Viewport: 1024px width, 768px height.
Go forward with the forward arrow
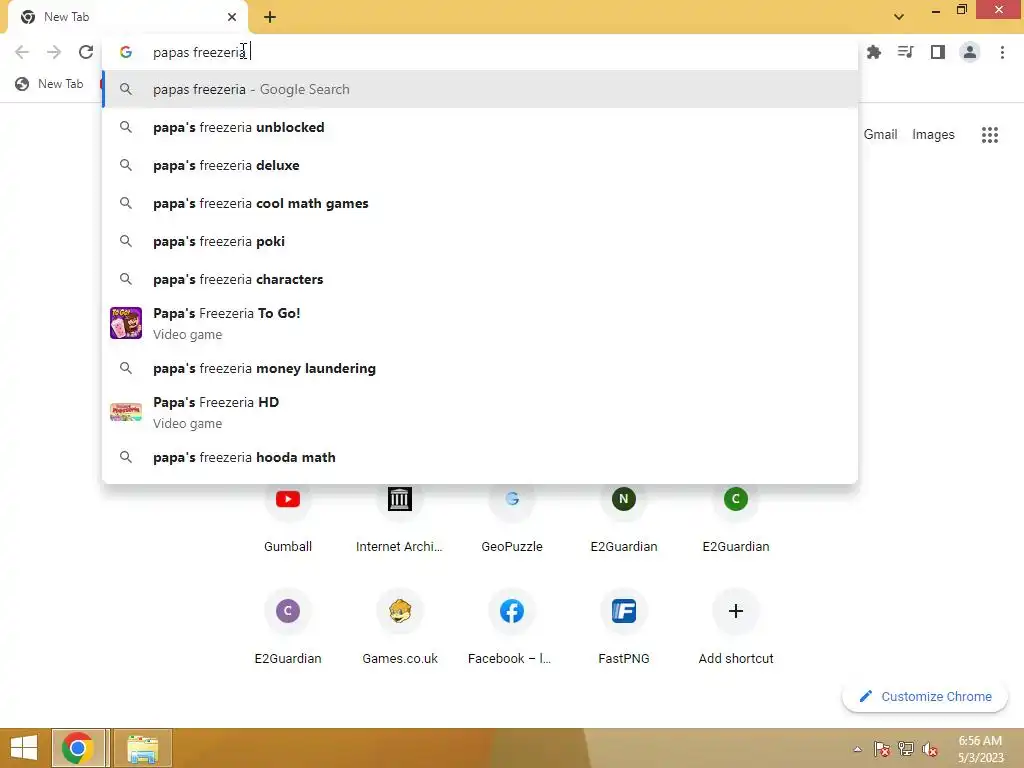[54, 52]
